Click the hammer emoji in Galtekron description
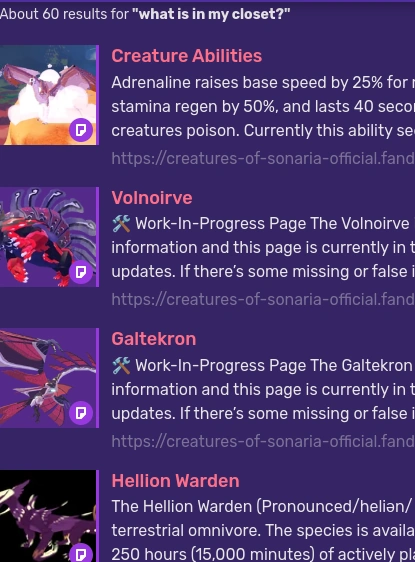This screenshot has height=562, width=415. [121, 366]
